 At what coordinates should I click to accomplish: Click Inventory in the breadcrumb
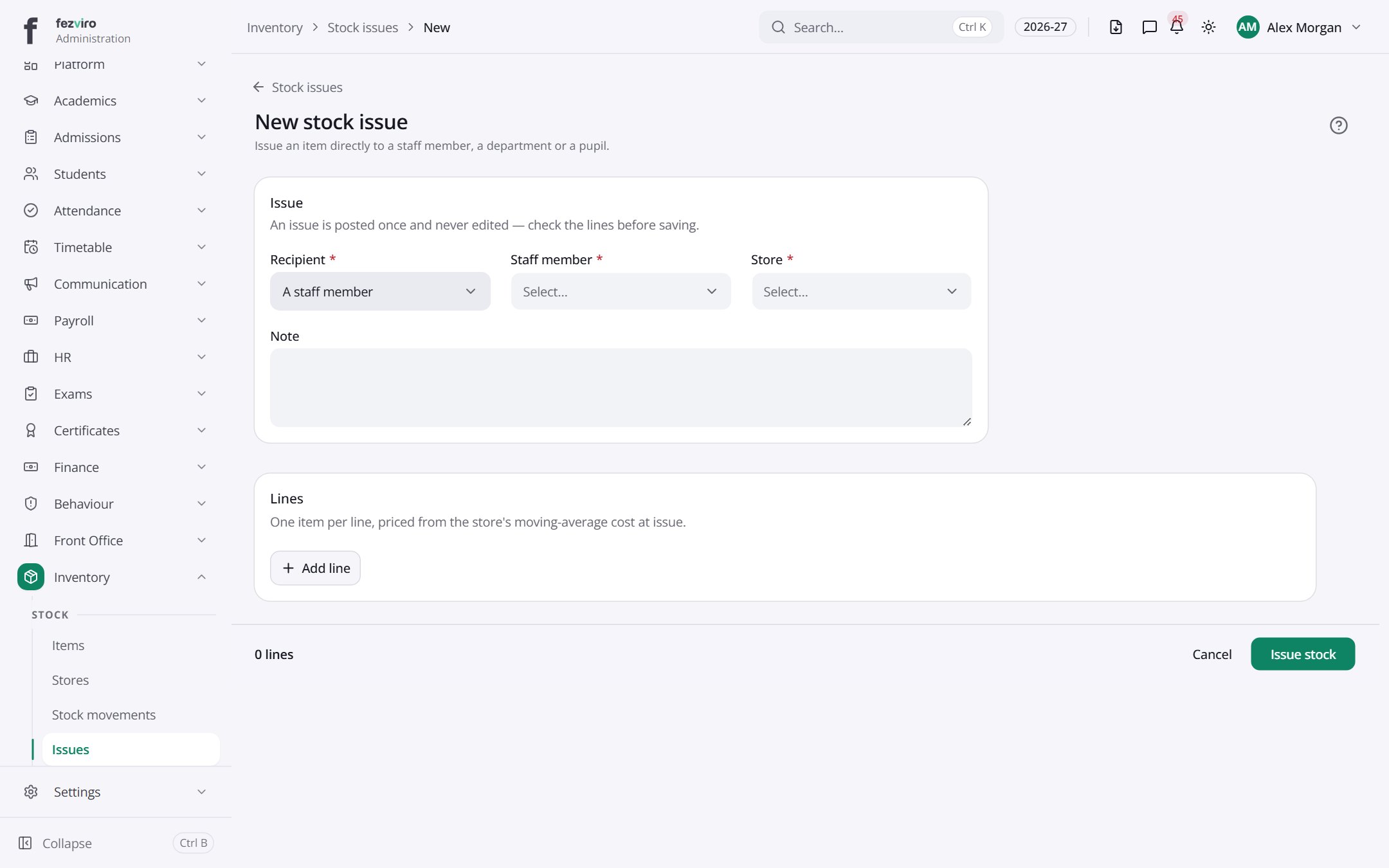pyautogui.click(x=275, y=27)
